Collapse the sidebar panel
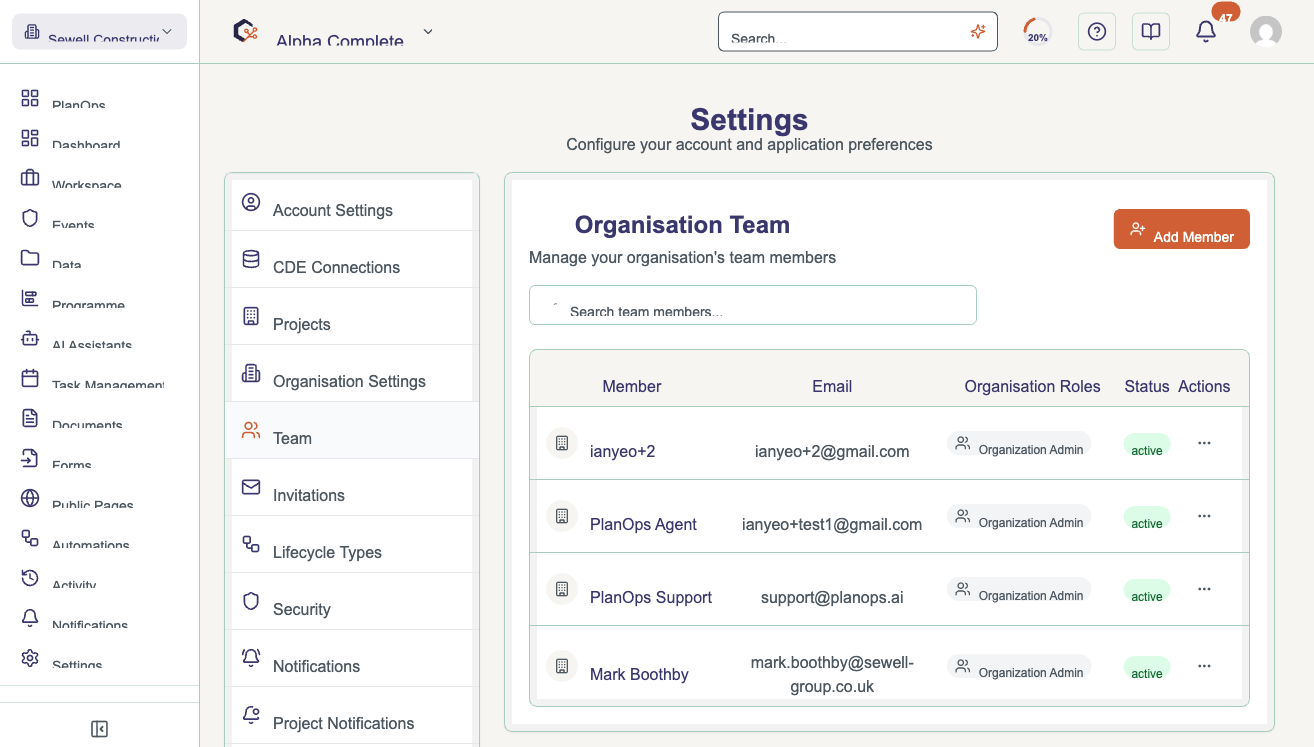Viewport: 1314px width, 747px height. [x=99, y=729]
